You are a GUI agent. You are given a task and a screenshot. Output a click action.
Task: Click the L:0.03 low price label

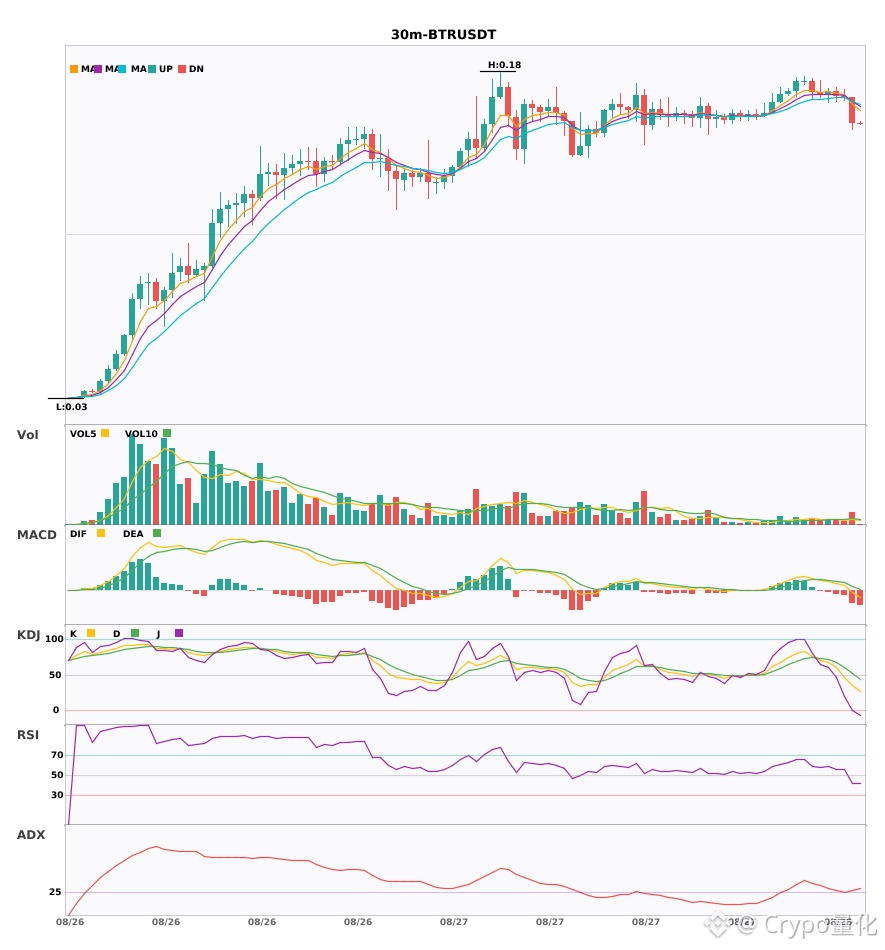[x=71, y=407]
